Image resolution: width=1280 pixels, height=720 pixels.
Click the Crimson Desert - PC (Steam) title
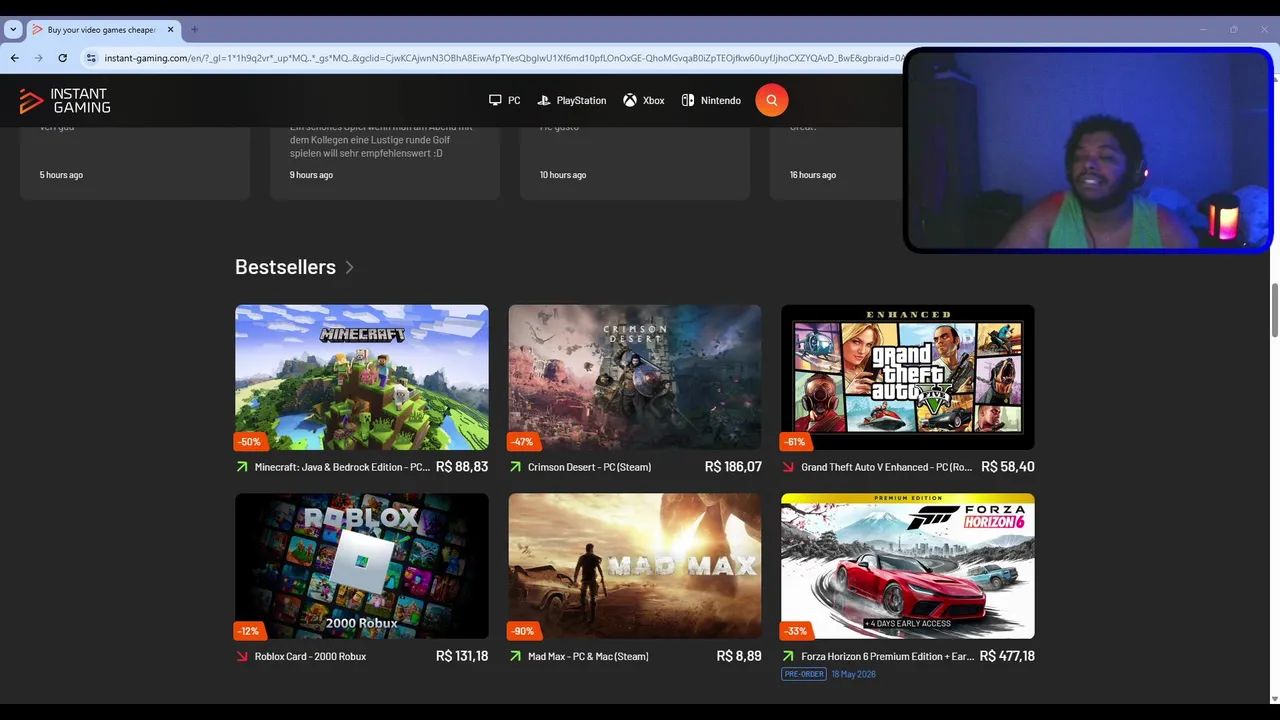coord(589,467)
